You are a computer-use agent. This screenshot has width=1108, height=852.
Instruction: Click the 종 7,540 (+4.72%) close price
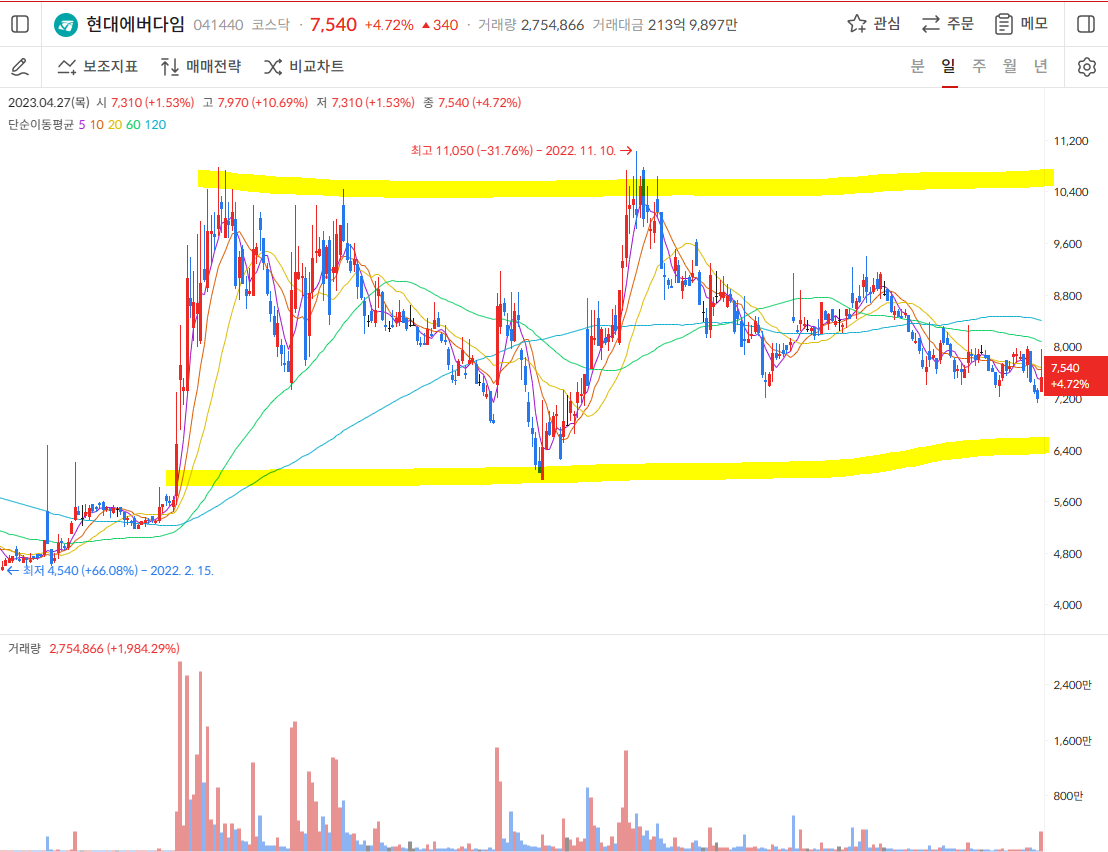472,103
